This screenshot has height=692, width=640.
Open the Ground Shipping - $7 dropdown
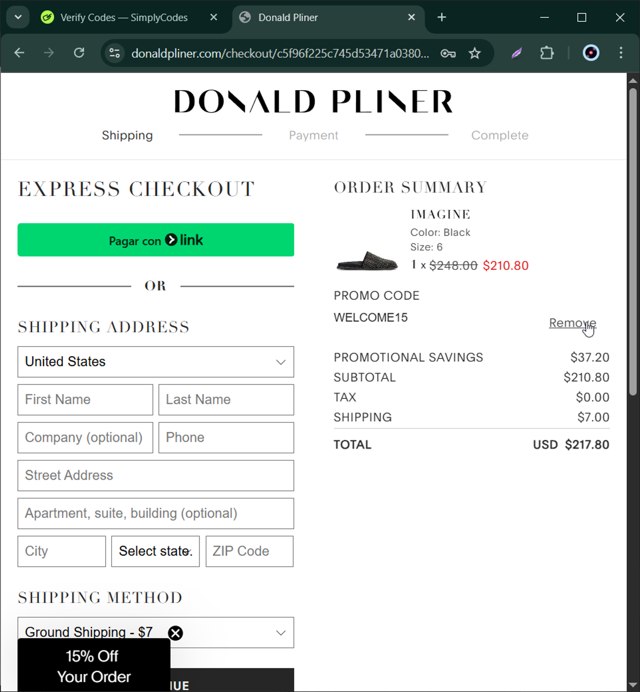(156, 632)
